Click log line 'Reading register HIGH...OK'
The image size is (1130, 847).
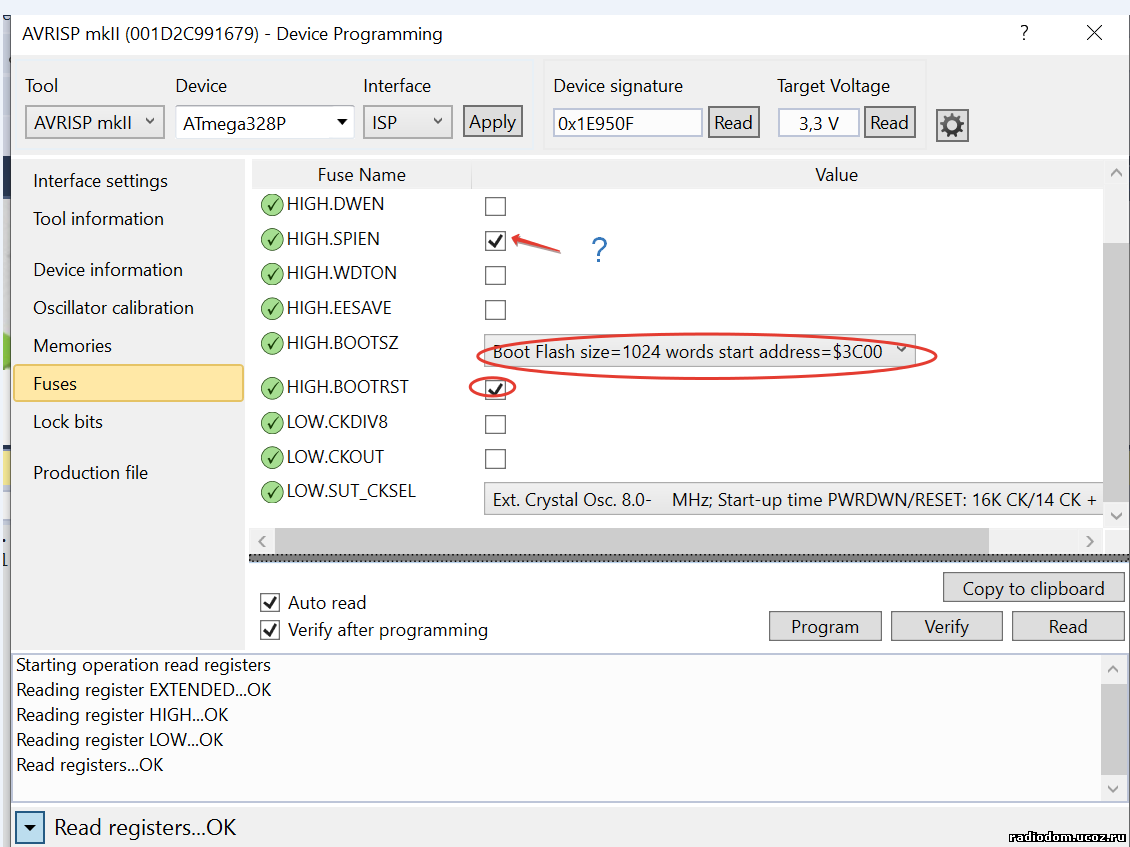122,715
